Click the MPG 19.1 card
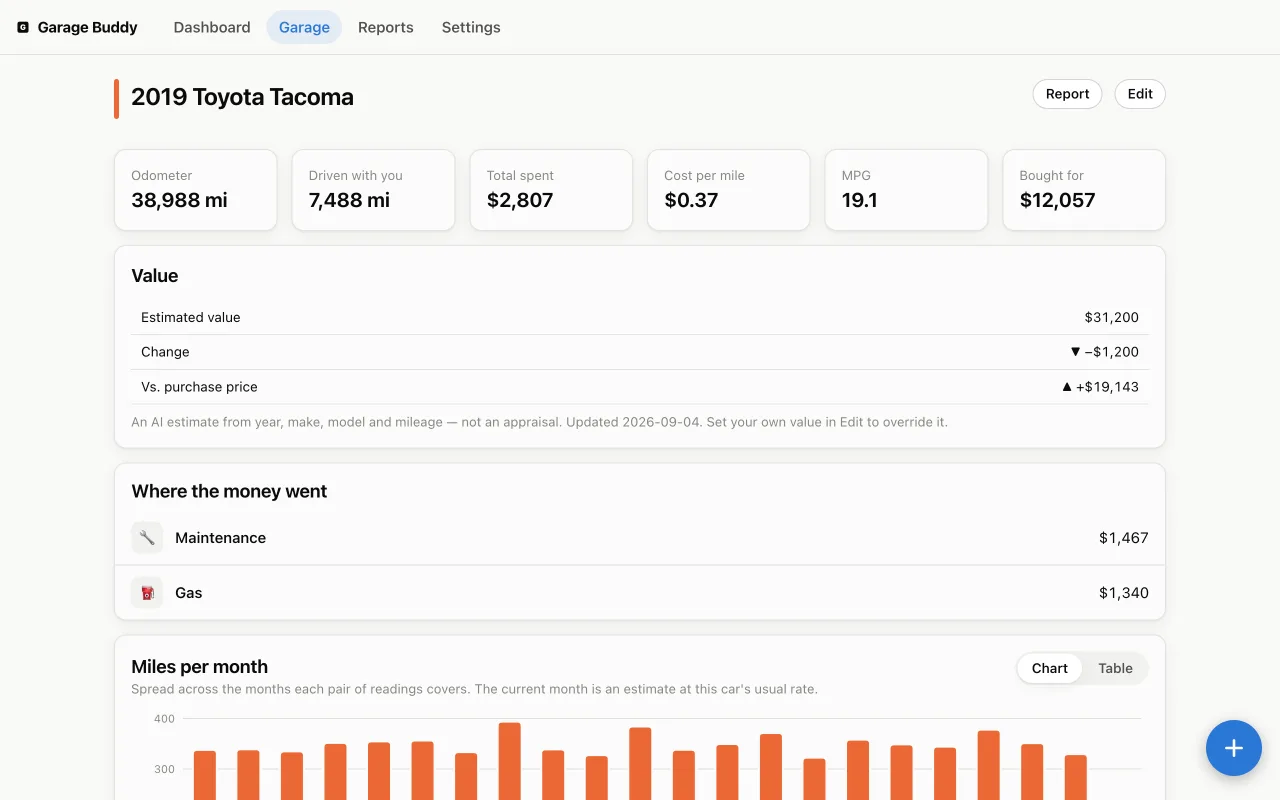Viewport: 1280px width, 800px height. 906,190
